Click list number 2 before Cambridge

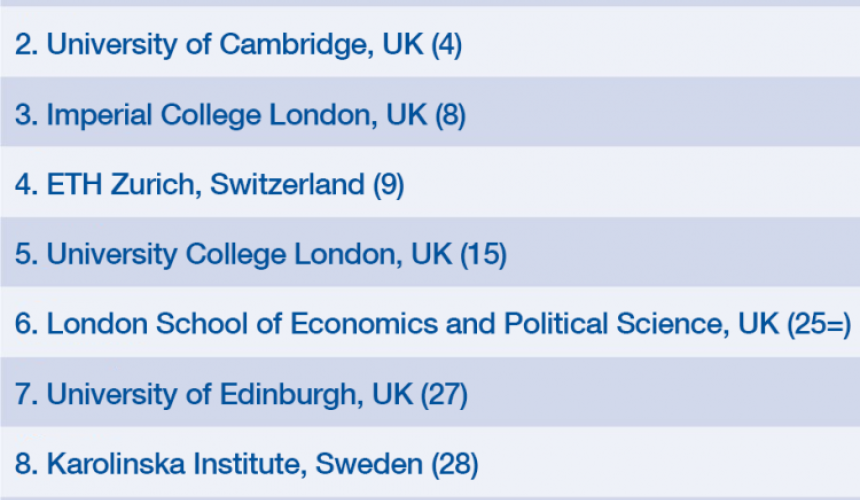click(26, 44)
